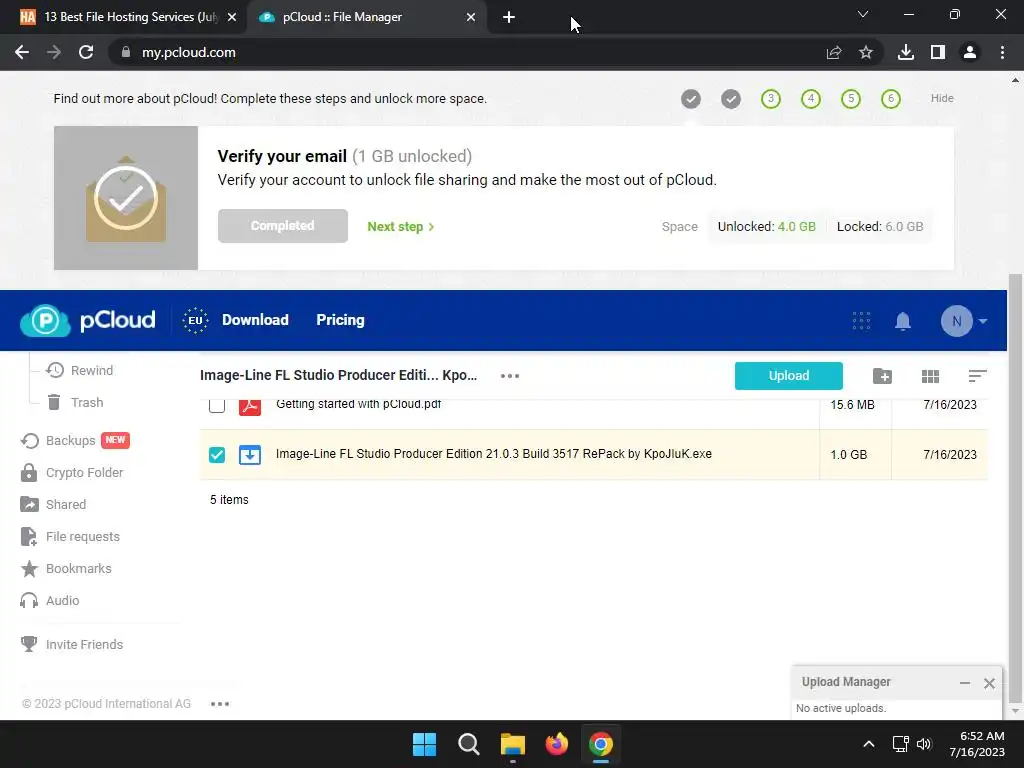The image size is (1024, 768).
Task: Open Rewind in the sidebar
Action: pyautogui.click(x=80, y=370)
